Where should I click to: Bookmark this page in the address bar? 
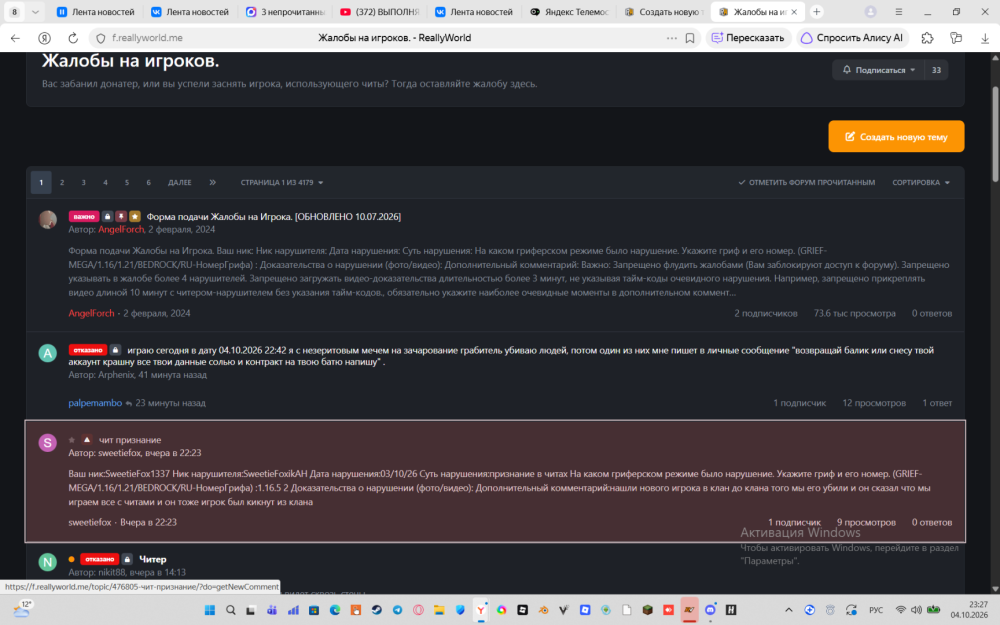(x=689, y=38)
